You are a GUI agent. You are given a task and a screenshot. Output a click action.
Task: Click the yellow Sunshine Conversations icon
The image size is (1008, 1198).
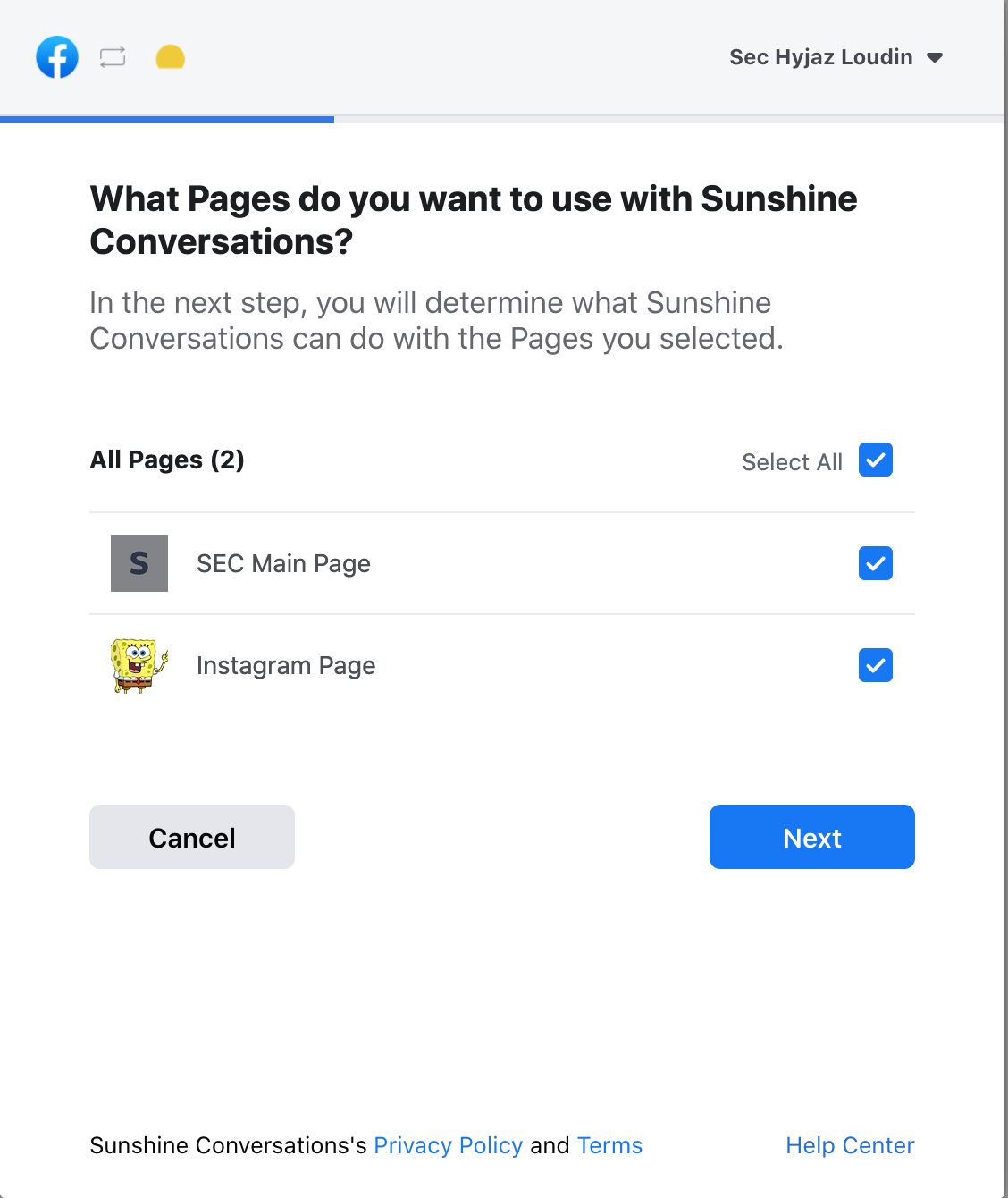[170, 57]
